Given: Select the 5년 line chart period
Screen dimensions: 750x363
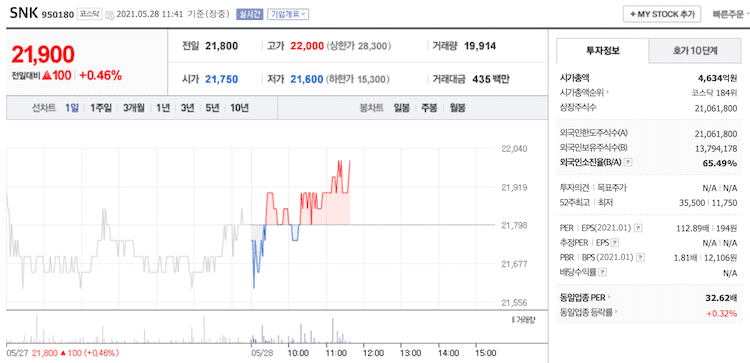Looking at the screenshot, I should tap(212, 108).
